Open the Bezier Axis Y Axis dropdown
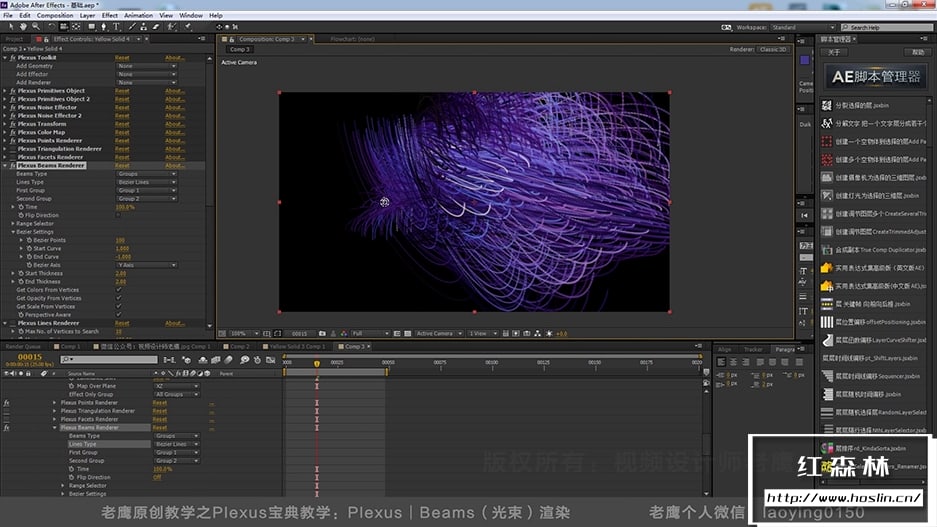937x527 pixels. point(146,265)
